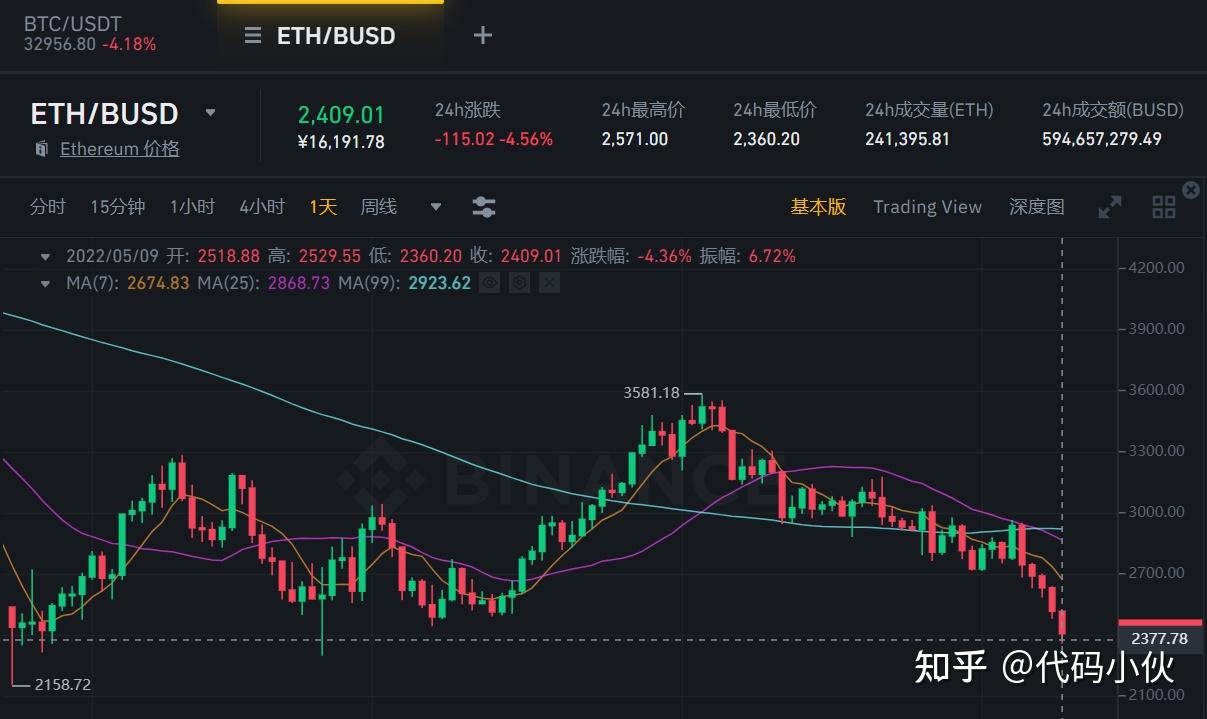Image resolution: width=1207 pixels, height=719 pixels.
Task: Open the chart indicator settings sliders icon
Action: click(x=484, y=207)
